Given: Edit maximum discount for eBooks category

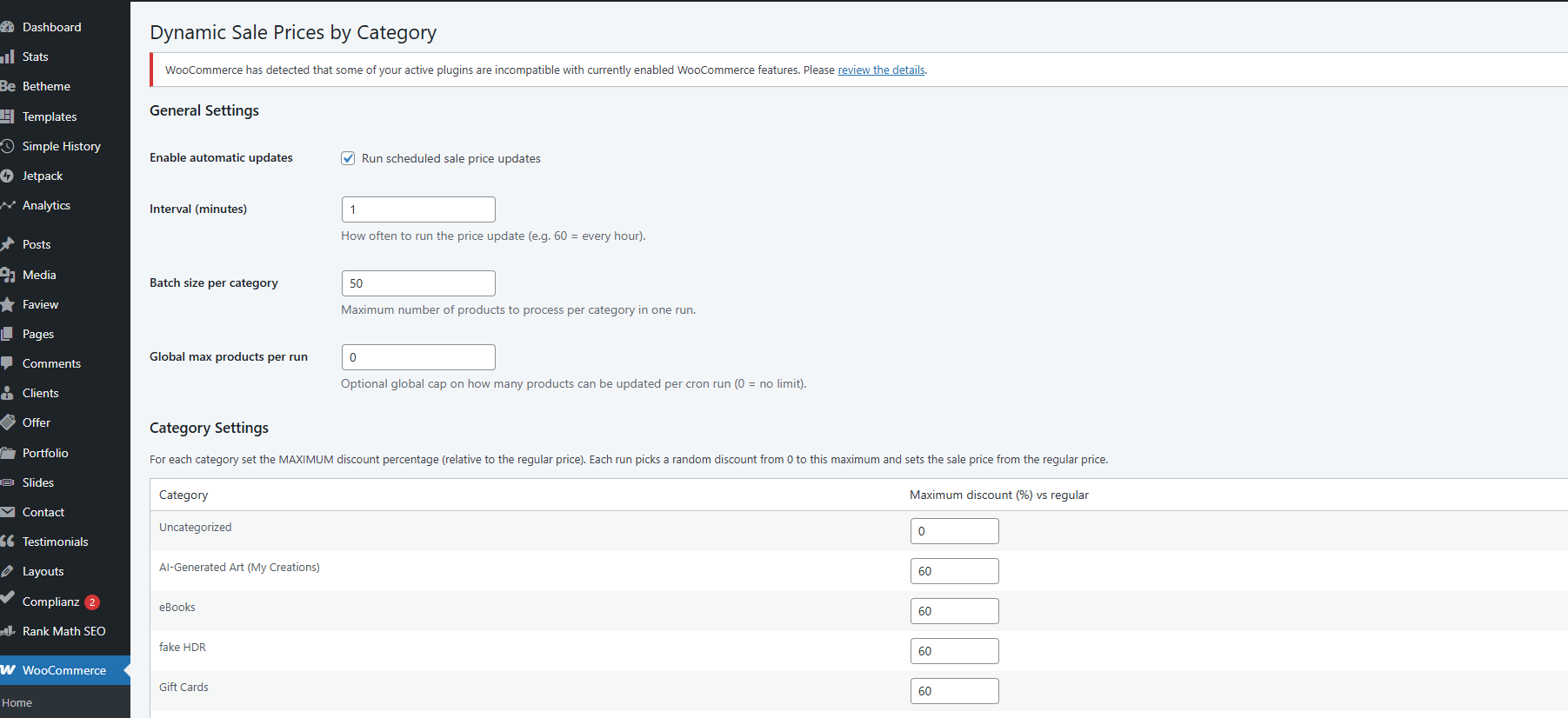Looking at the screenshot, I should pos(954,611).
